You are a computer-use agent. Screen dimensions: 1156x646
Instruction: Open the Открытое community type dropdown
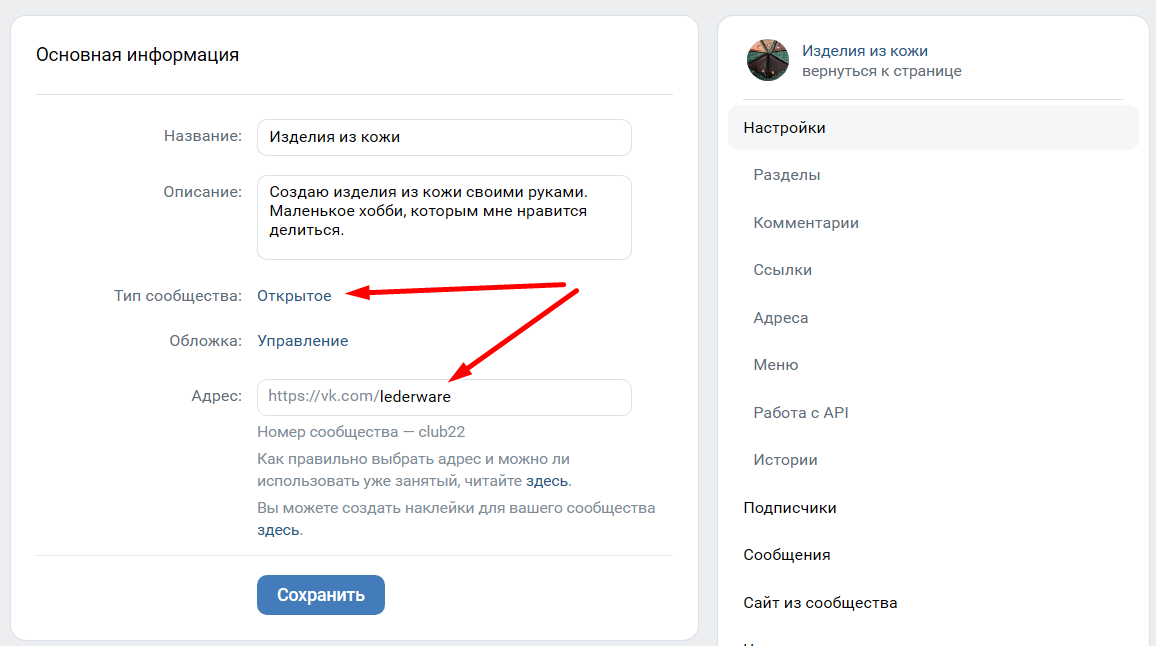[294, 296]
